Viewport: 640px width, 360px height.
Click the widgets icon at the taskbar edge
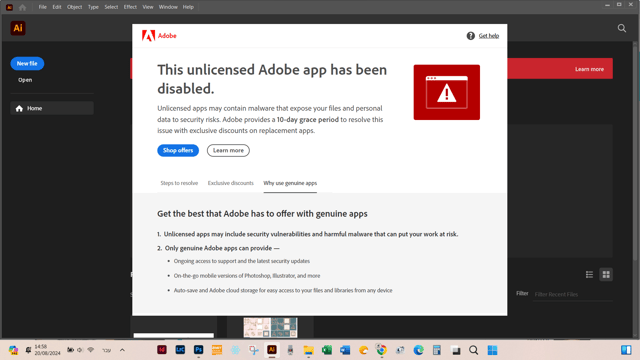626,350
